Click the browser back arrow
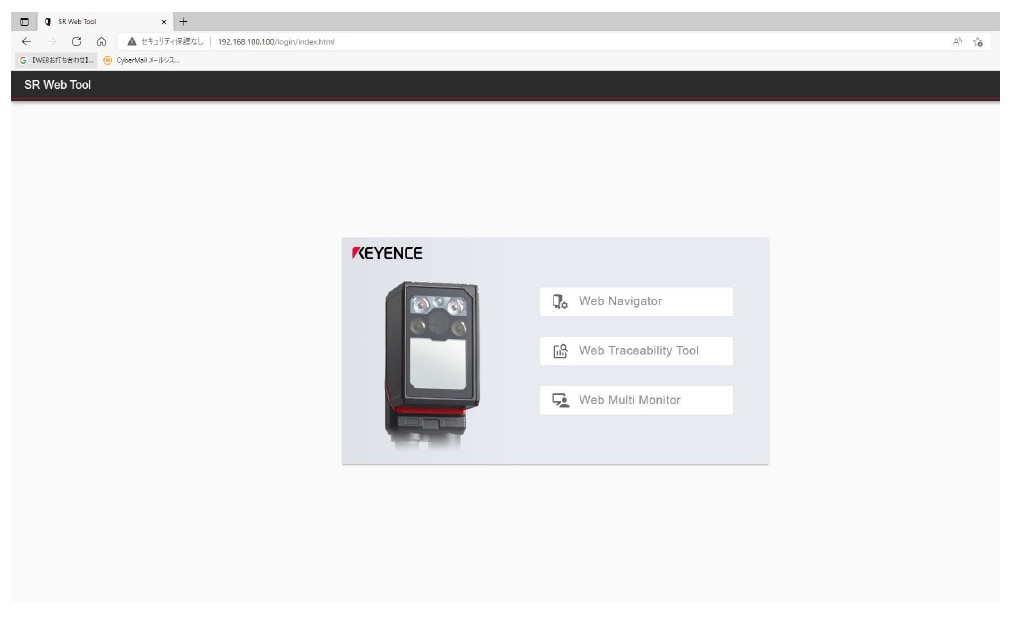This screenshot has width=1012, height=620. click(26, 41)
